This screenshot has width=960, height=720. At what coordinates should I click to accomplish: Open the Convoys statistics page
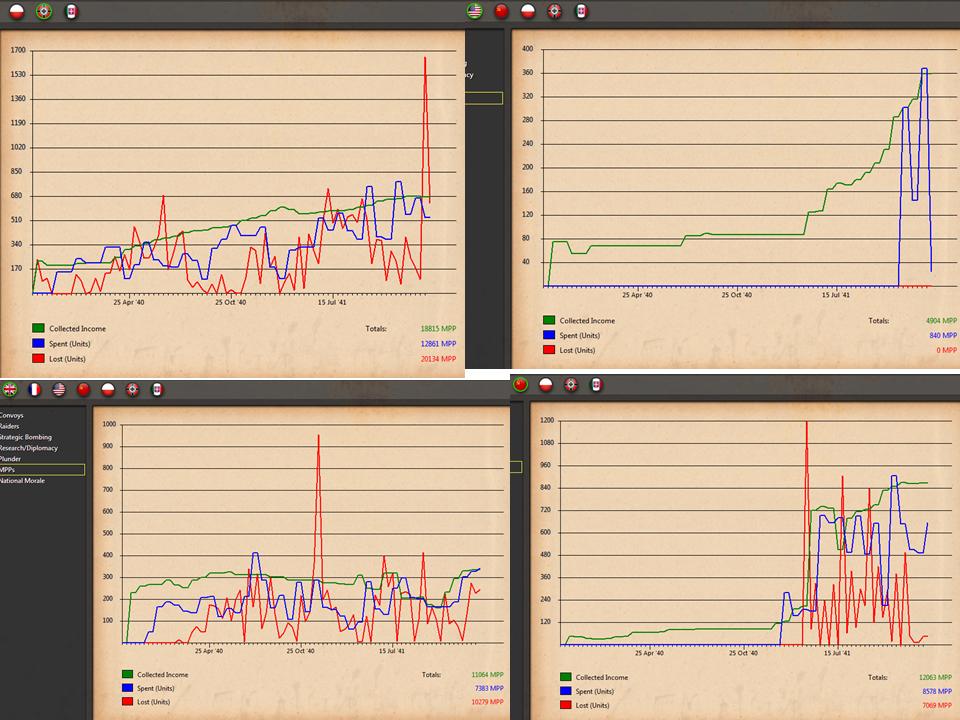tap(12, 415)
